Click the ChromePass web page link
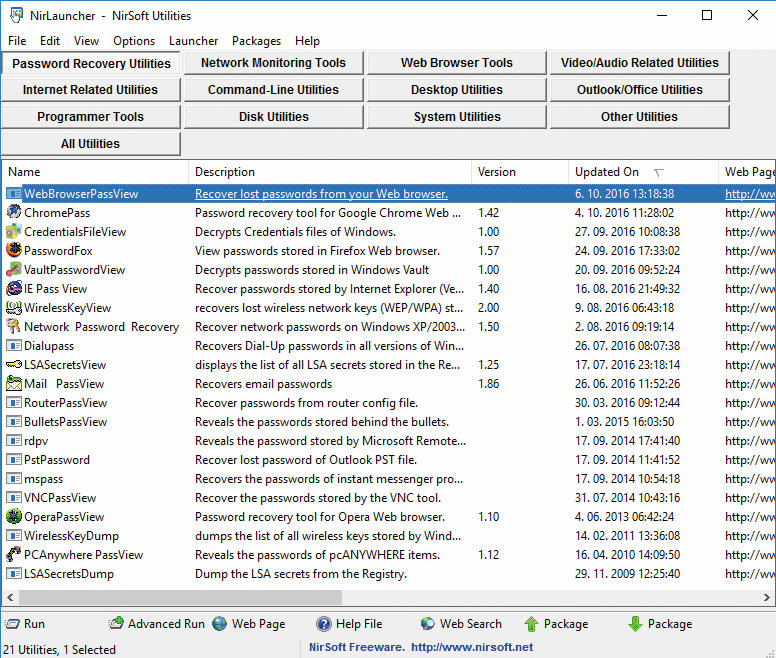The height and width of the screenshot is (658, 776). click(x=749, y=213)
